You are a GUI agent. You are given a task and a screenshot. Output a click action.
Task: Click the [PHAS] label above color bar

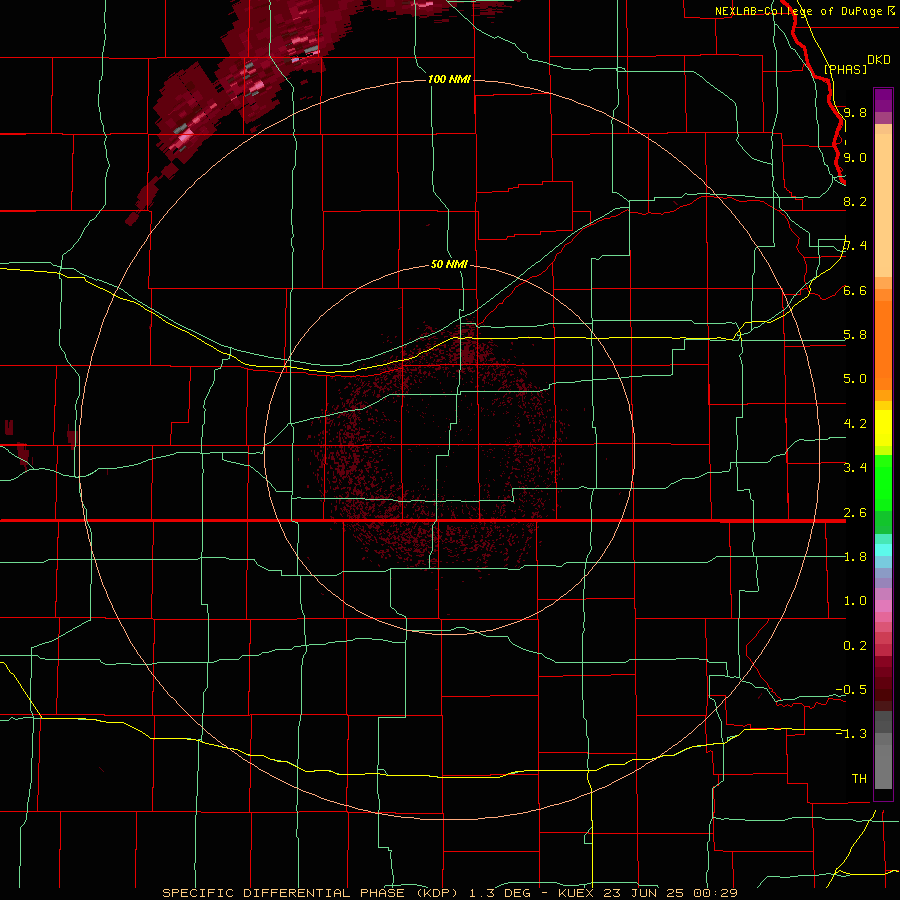[x=845, y=69]
